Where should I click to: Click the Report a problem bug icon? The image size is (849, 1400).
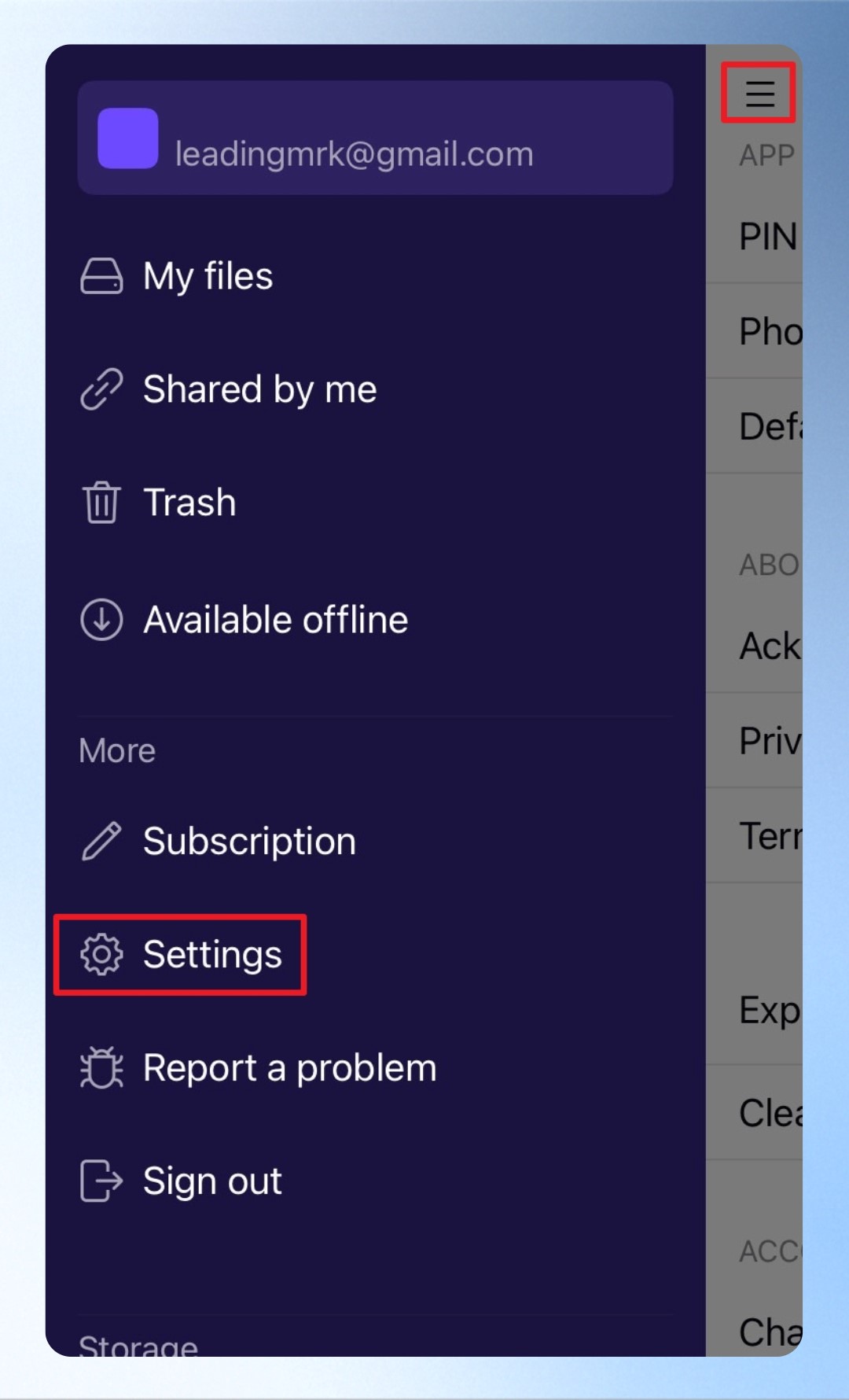point(101,1068)
